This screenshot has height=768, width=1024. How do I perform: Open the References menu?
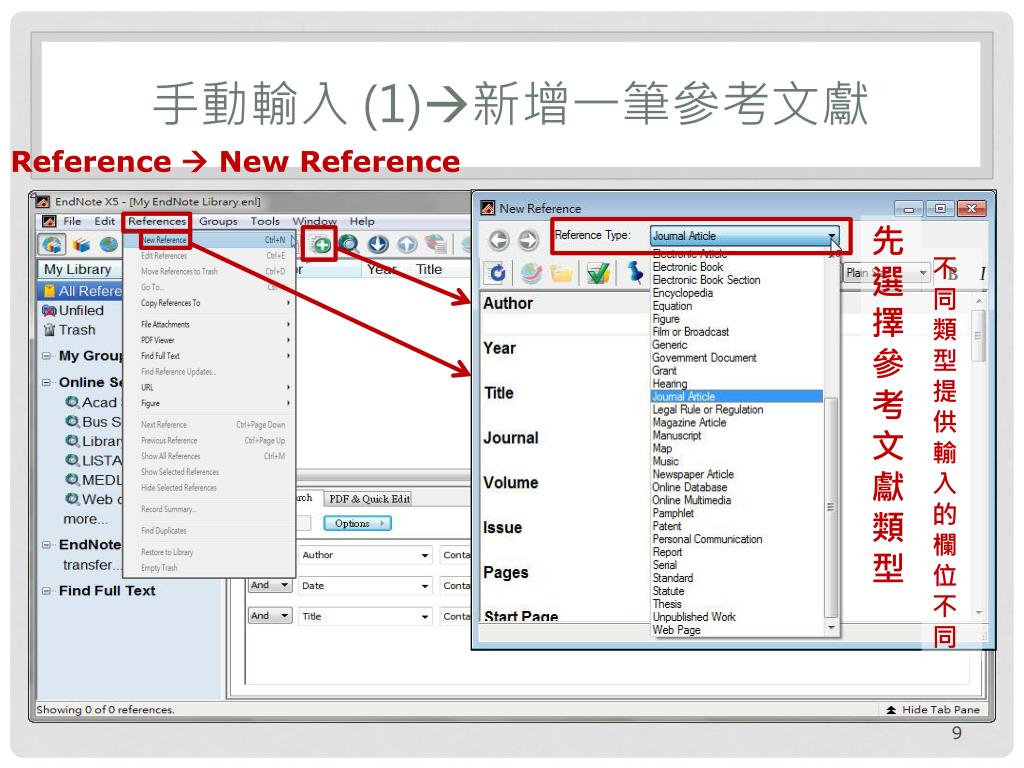click(157, 221)
